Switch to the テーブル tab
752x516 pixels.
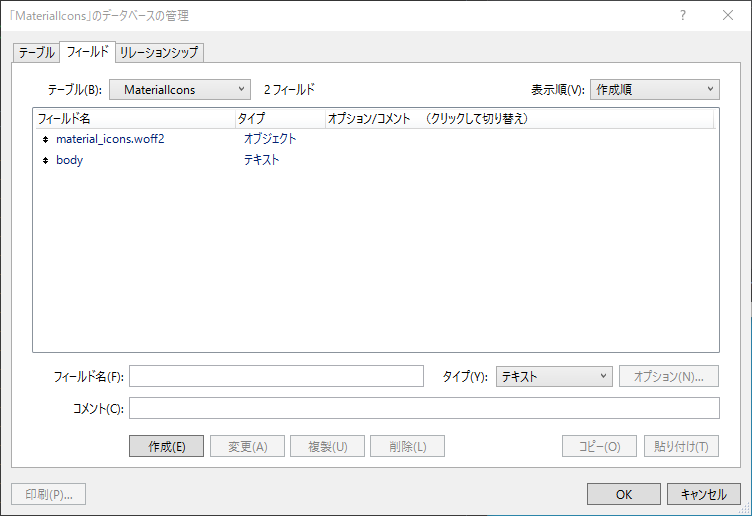36,52
